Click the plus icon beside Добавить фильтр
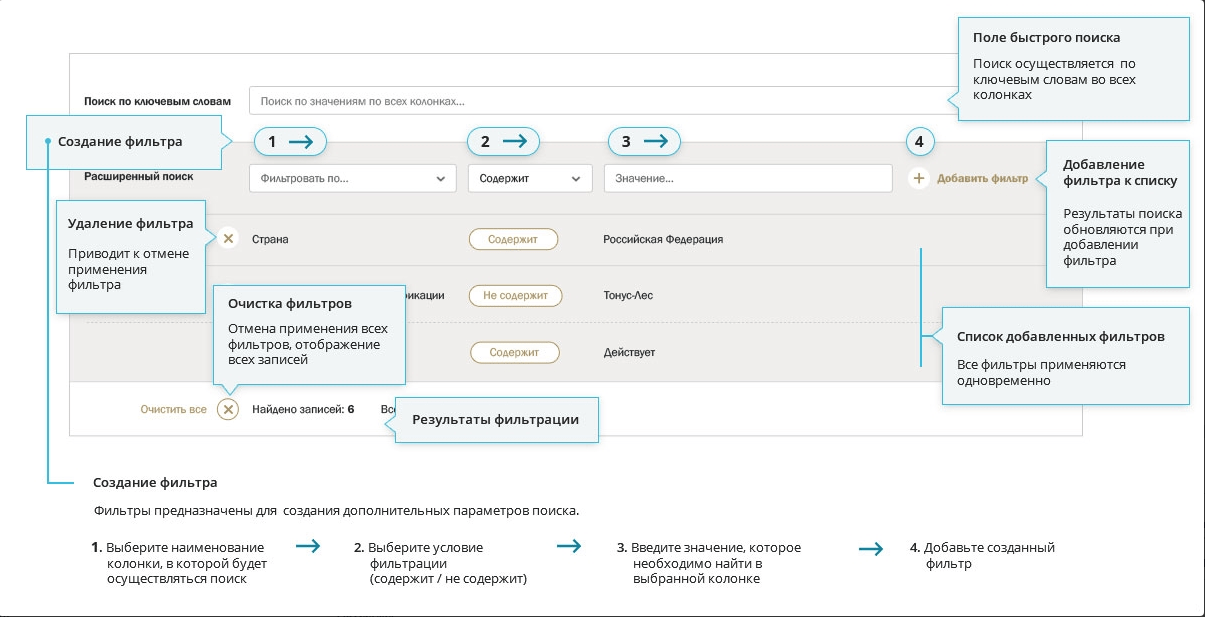 [x=919, y=178]
